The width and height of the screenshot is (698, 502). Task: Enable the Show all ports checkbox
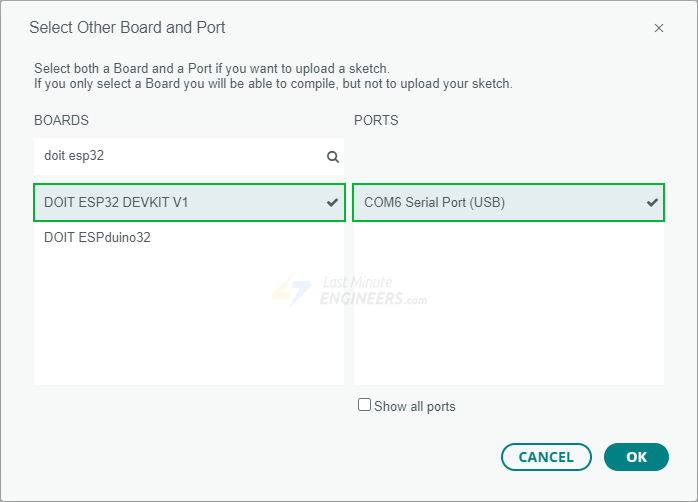pyautogui.click(x=365, y=405)
